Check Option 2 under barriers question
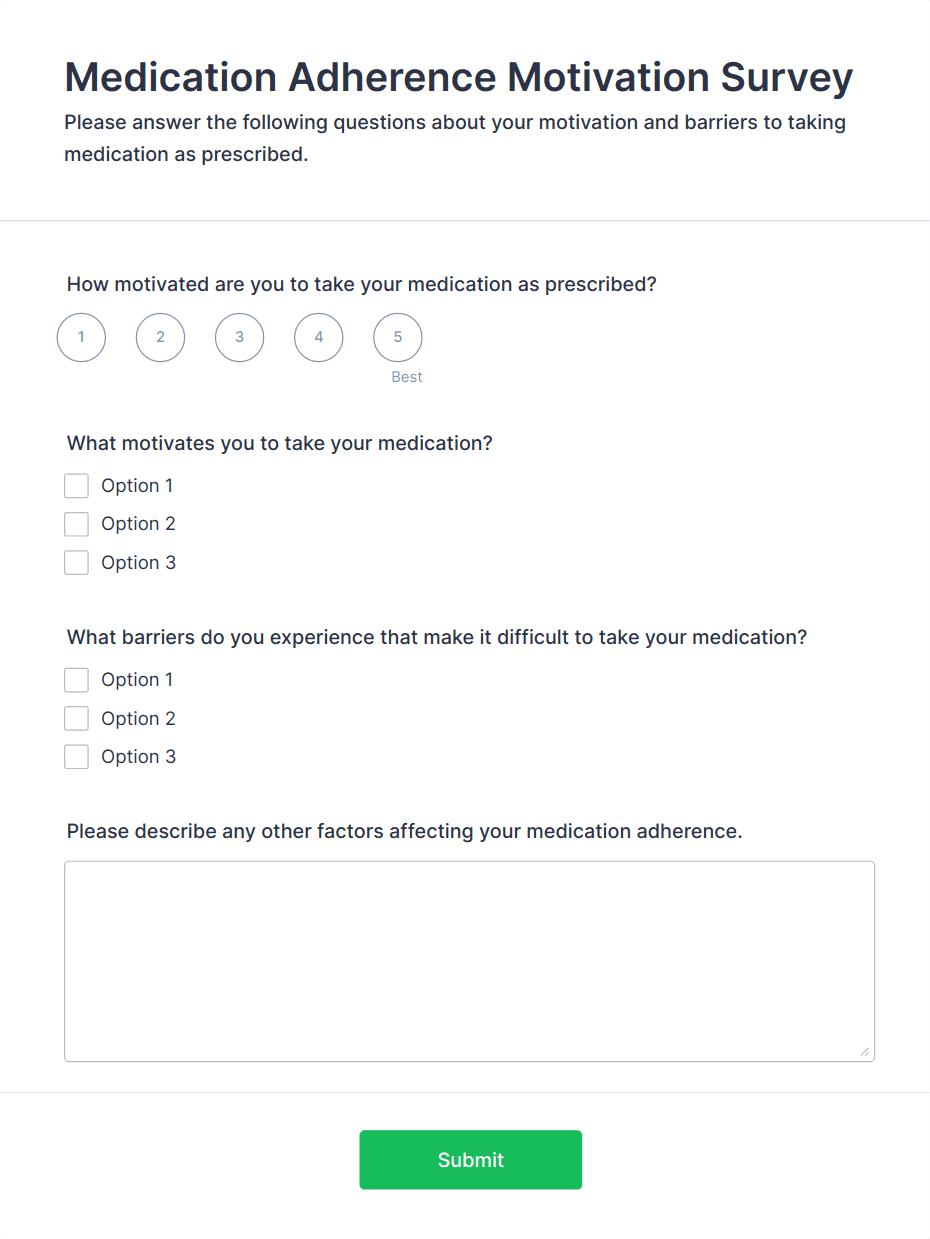The height and width of the screenshot is (1239, 930). pyautogui.click(x=76, y=718)
